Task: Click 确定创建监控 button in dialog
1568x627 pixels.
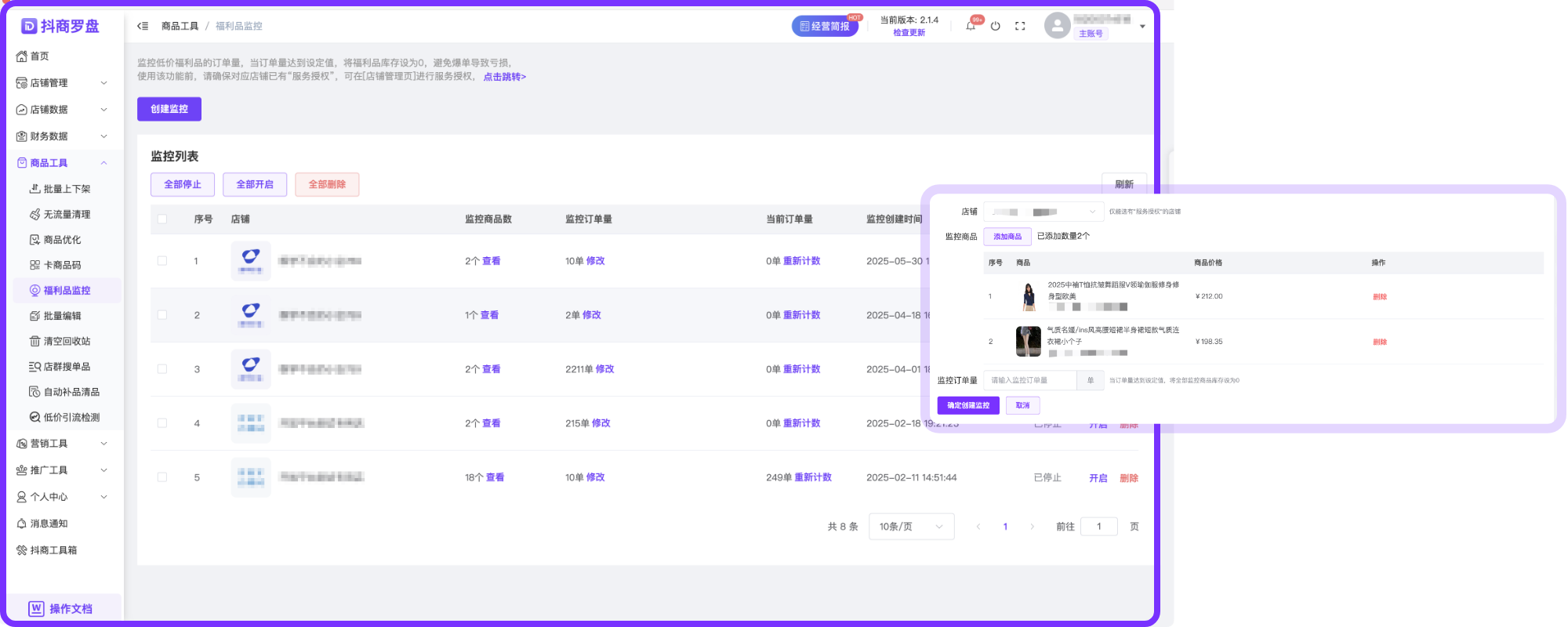Action: [968, 405]
